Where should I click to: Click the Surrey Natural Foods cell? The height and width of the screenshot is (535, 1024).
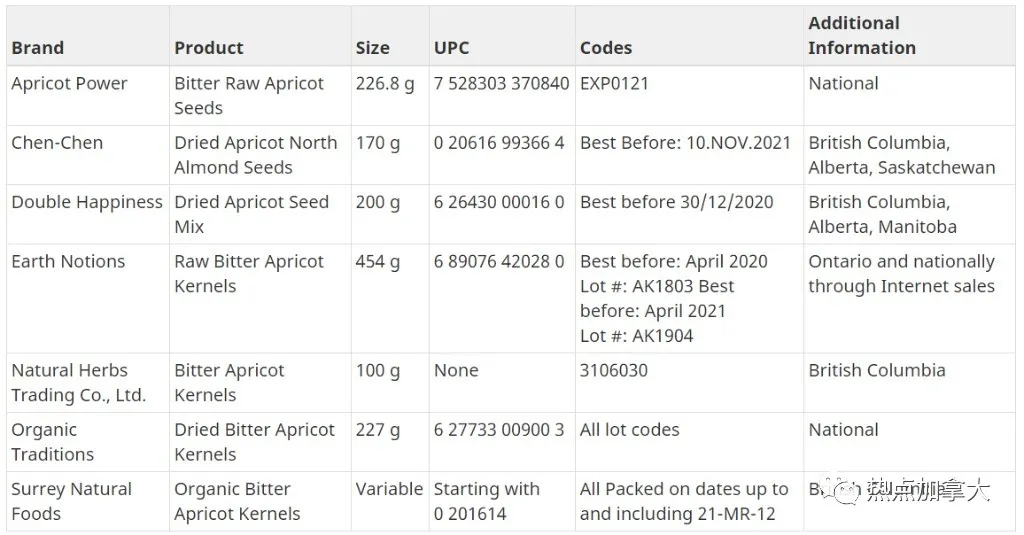point(88,501)
